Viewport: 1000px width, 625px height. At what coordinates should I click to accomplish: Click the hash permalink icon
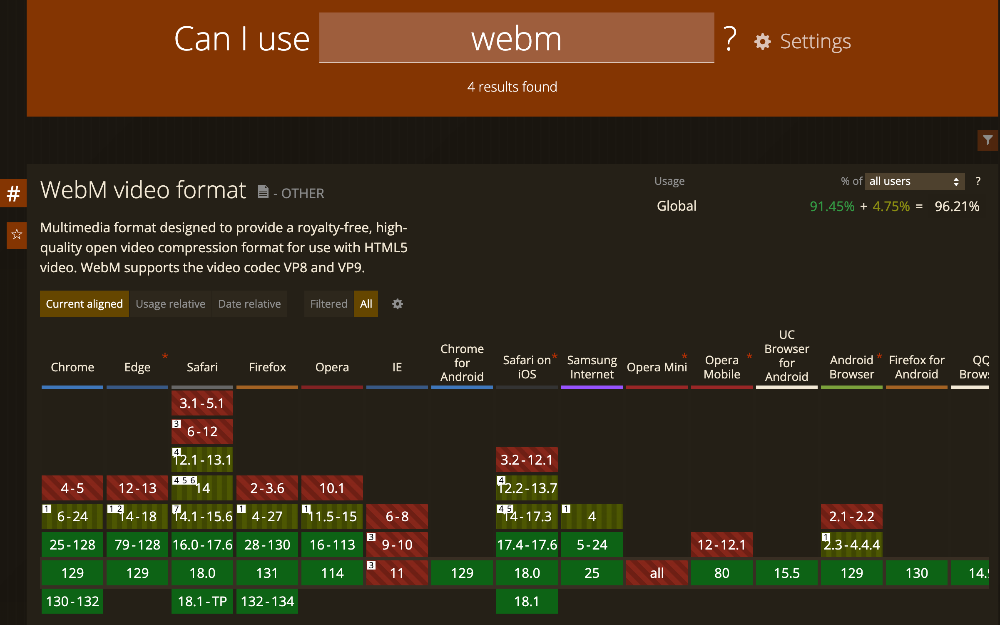click(13, 193)
